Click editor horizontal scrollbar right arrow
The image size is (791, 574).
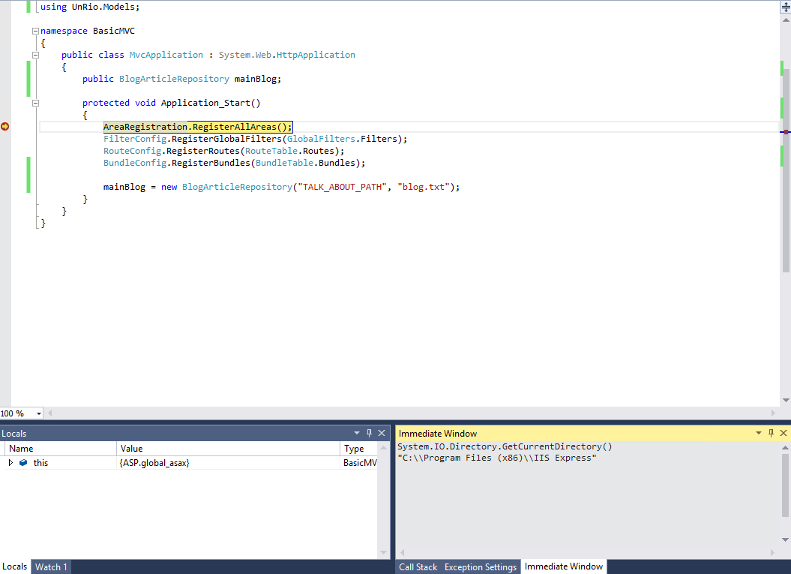pyautogui.click(x=773, y=413)
